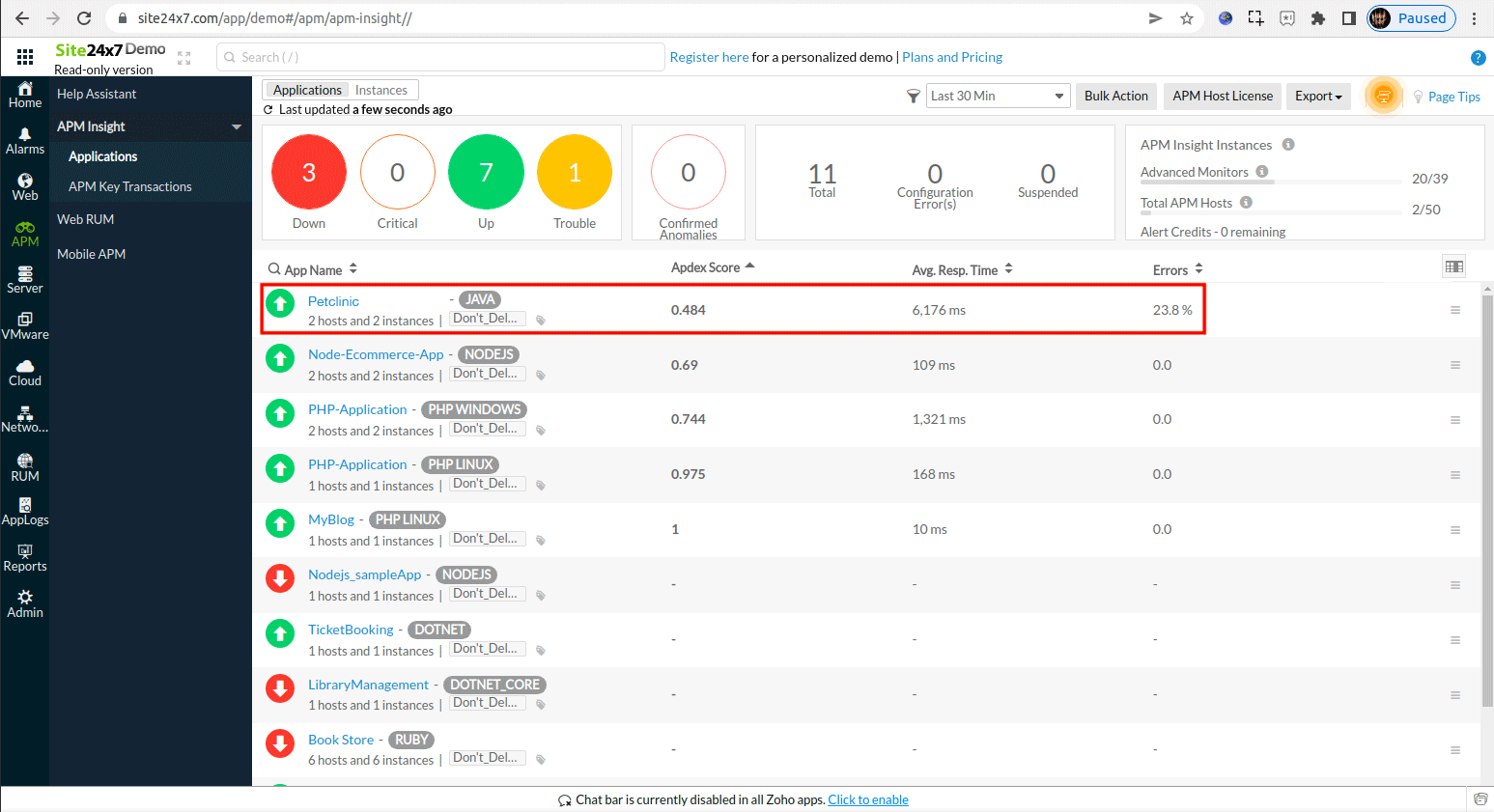Collapse the APM Insight menu

237,126
